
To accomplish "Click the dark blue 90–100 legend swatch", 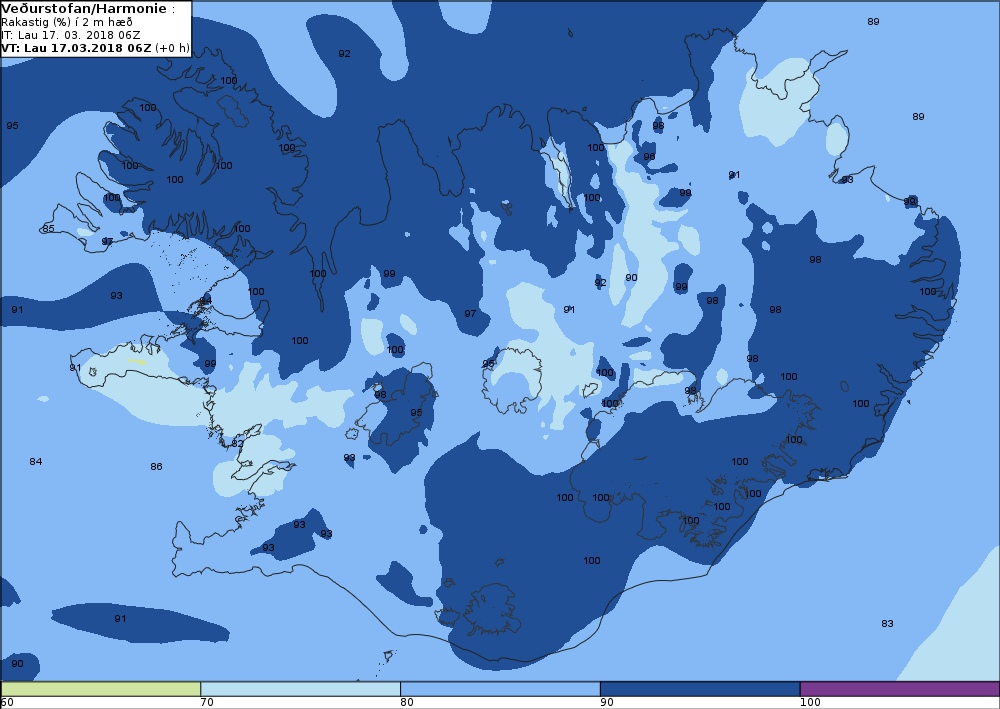I will (x=700, y=689).
